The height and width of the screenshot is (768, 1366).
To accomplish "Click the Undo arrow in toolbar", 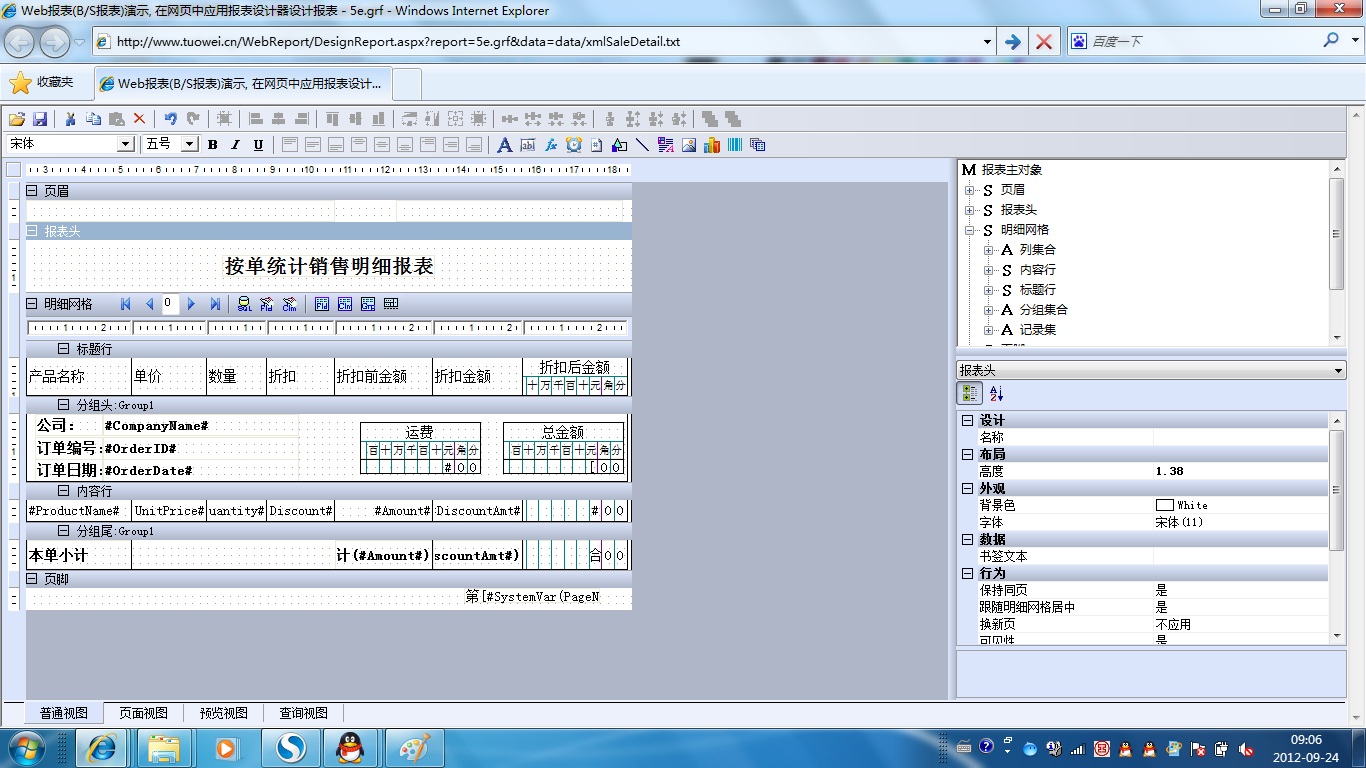I will pyautogui.click(x=171, y=119).
